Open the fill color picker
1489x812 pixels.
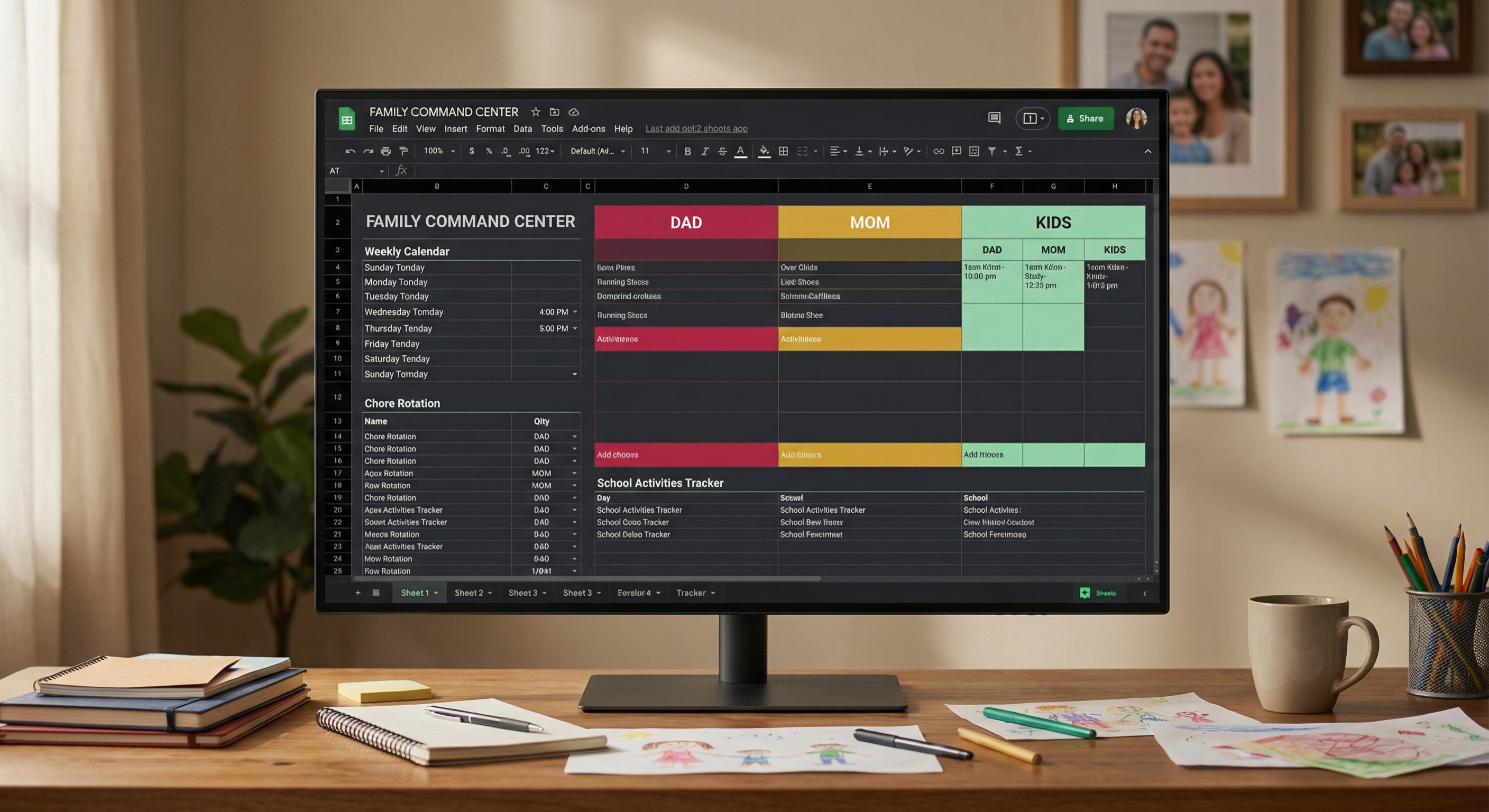(x=764, y=151)
